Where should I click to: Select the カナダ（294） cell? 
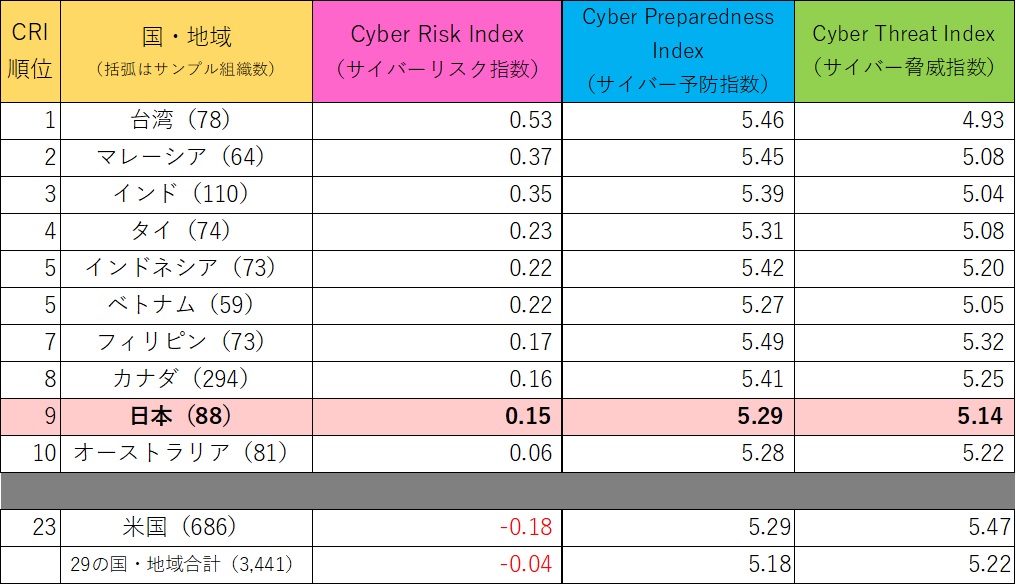coord(186,379)
